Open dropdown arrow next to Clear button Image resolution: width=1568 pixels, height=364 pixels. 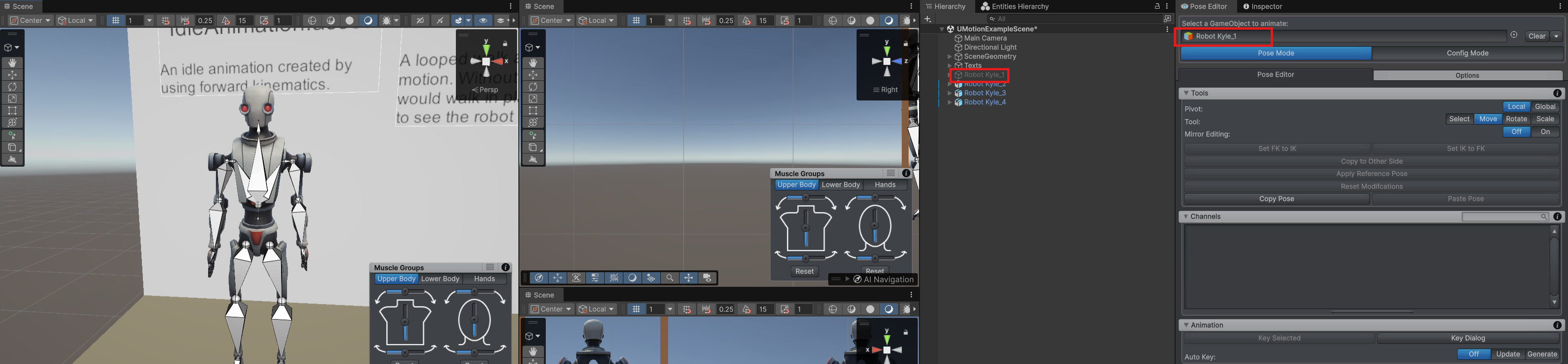(x=1557, y=37)
